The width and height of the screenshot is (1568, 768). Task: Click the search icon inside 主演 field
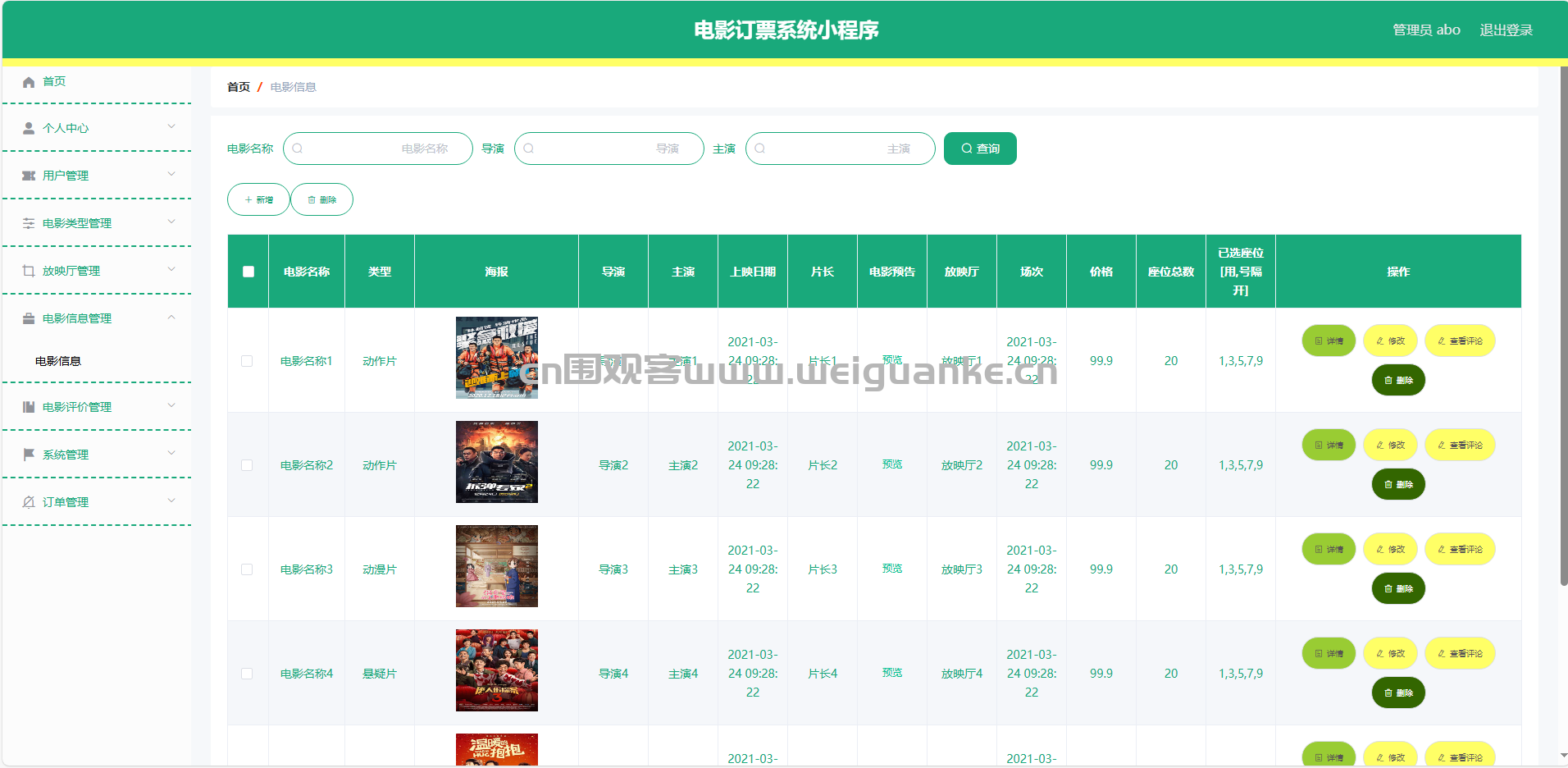pyautogui.click(x=760, y=149)
